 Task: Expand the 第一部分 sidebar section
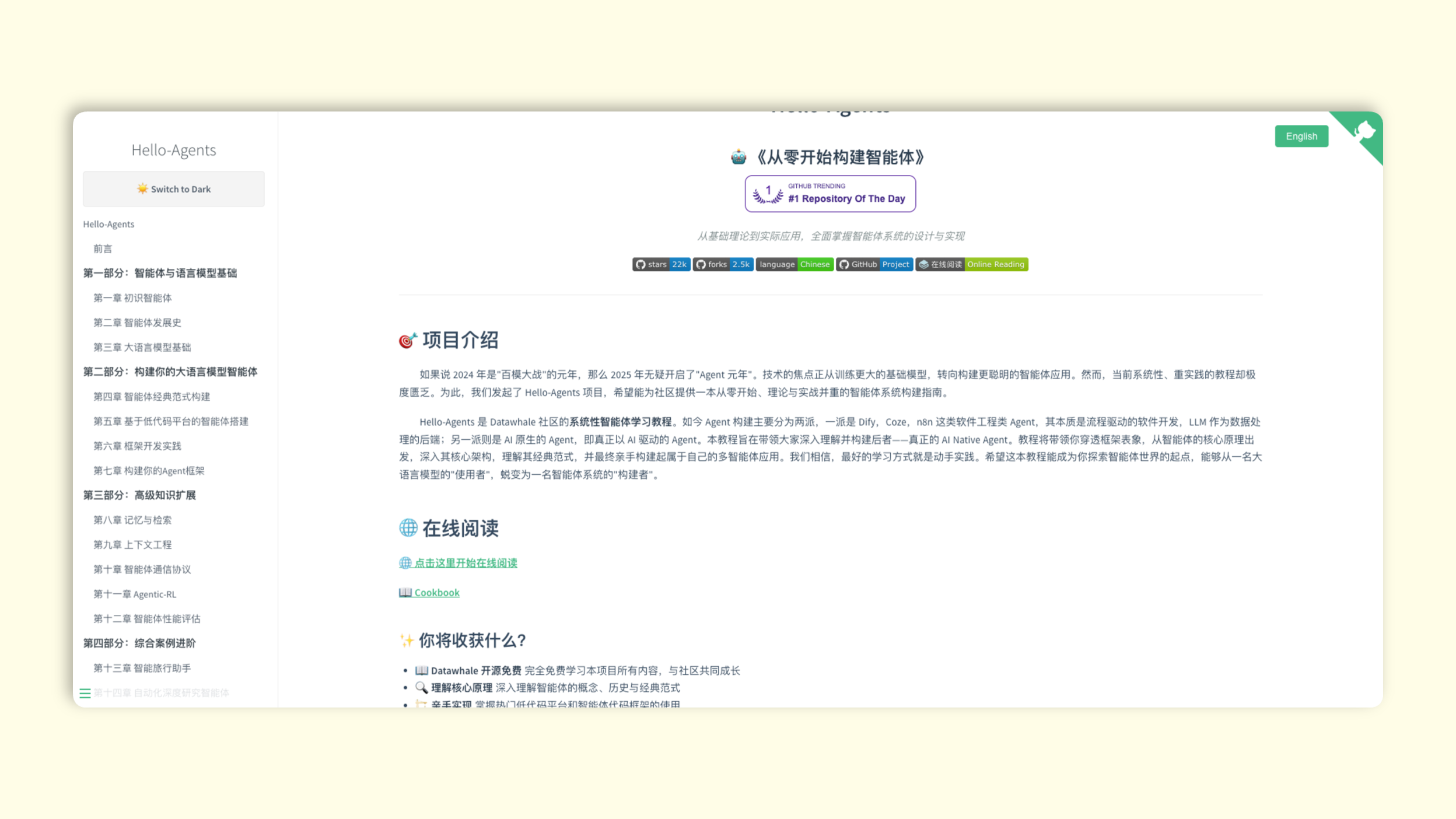[x=160, y=273]
